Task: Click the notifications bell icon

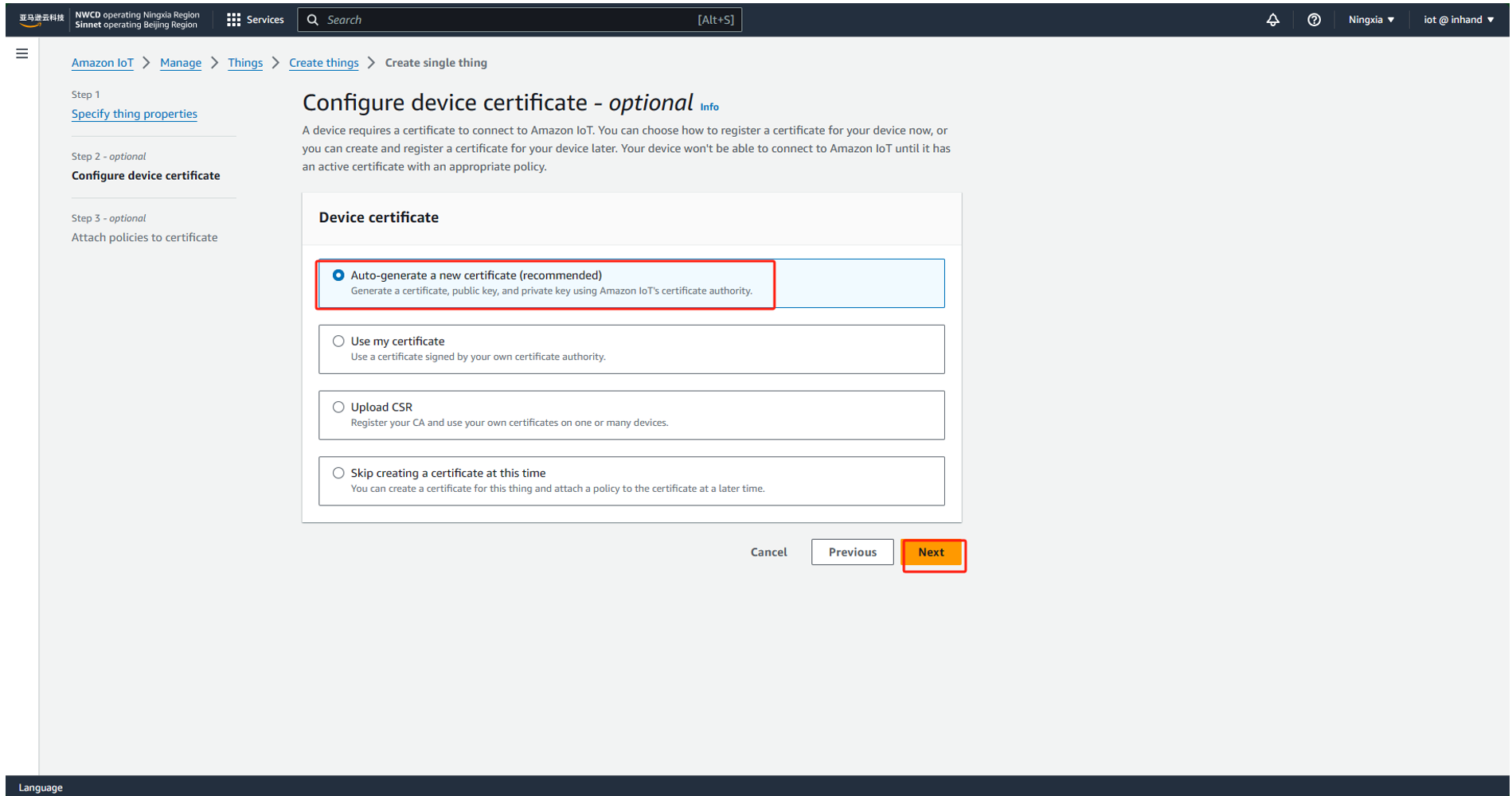Action: tap(1272, 20)
